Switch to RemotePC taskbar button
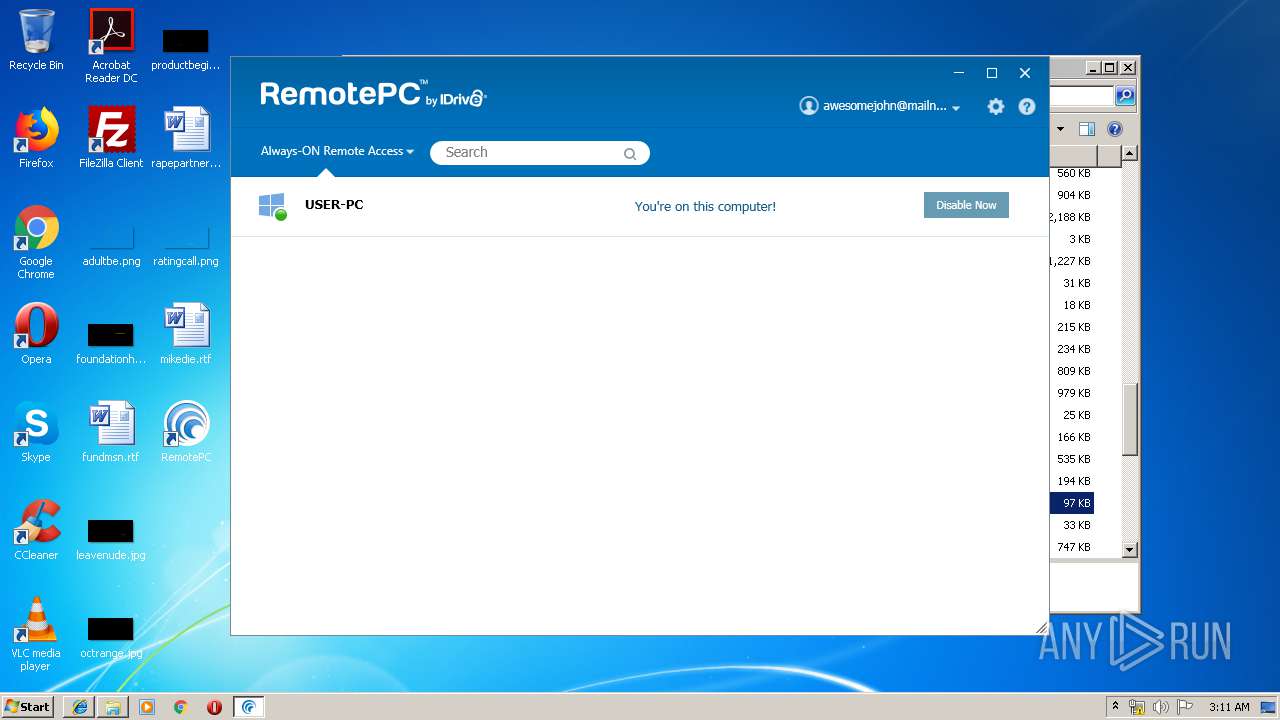1280x720 pixels. pos(249,707)
